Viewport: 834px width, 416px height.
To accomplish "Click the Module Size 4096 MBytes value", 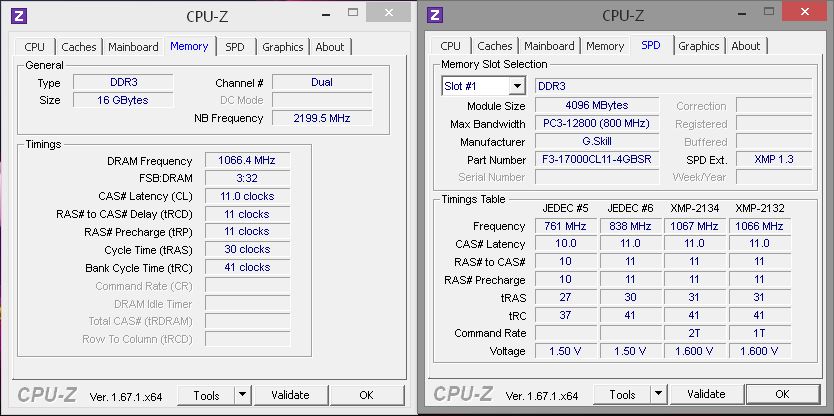I will coord(597,105).
